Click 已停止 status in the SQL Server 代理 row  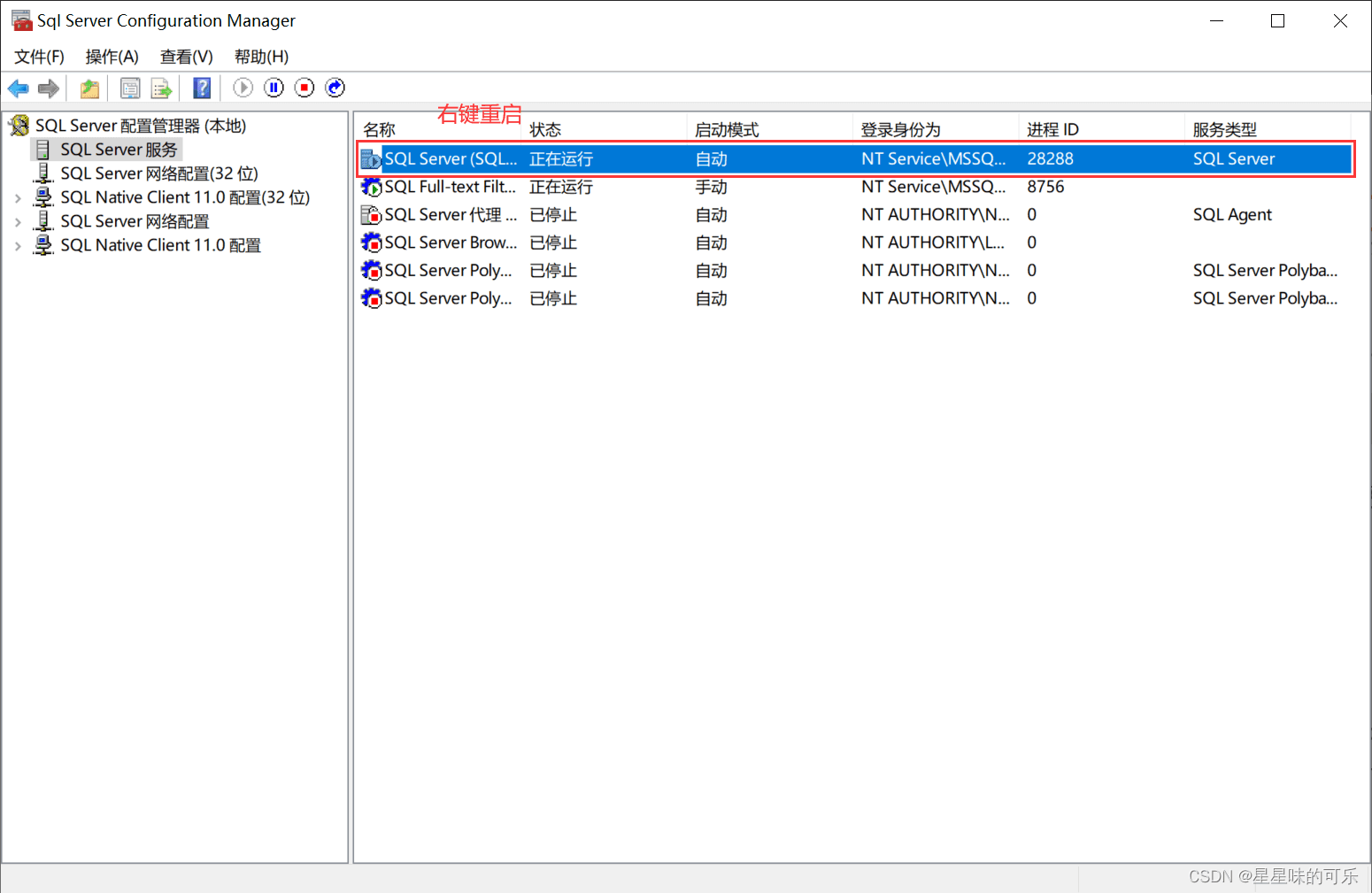553,215
